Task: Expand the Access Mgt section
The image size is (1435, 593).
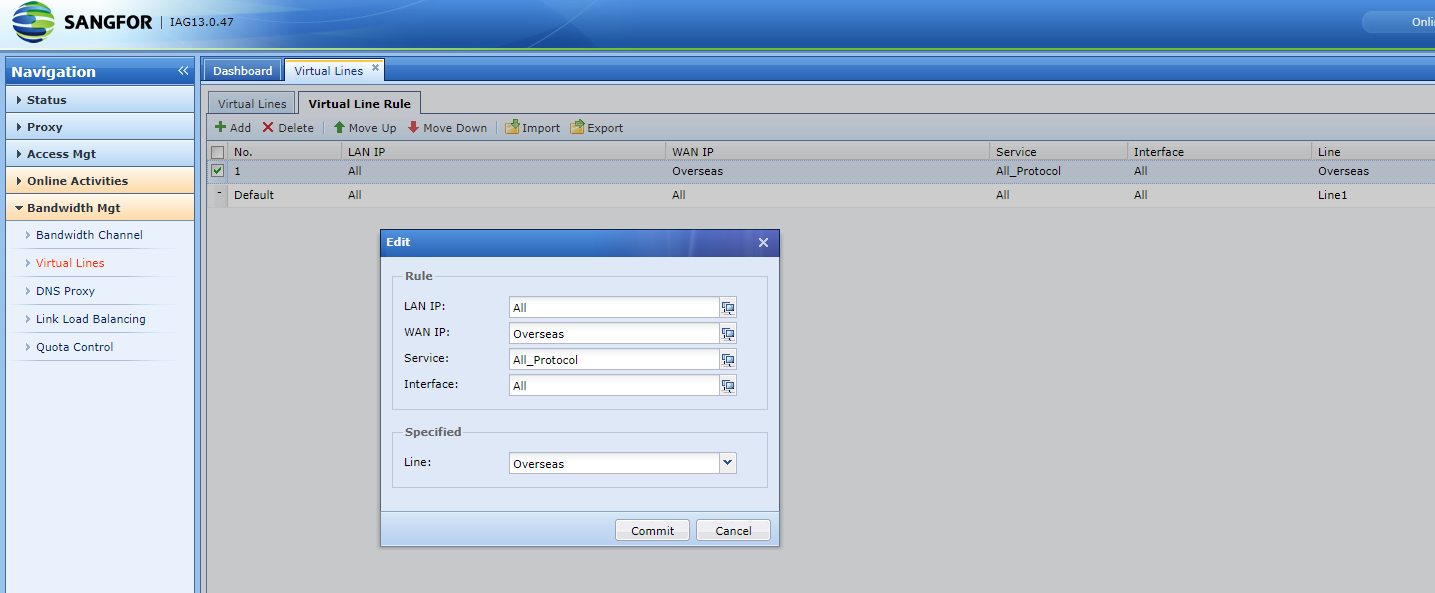Action: coord(100,154)
